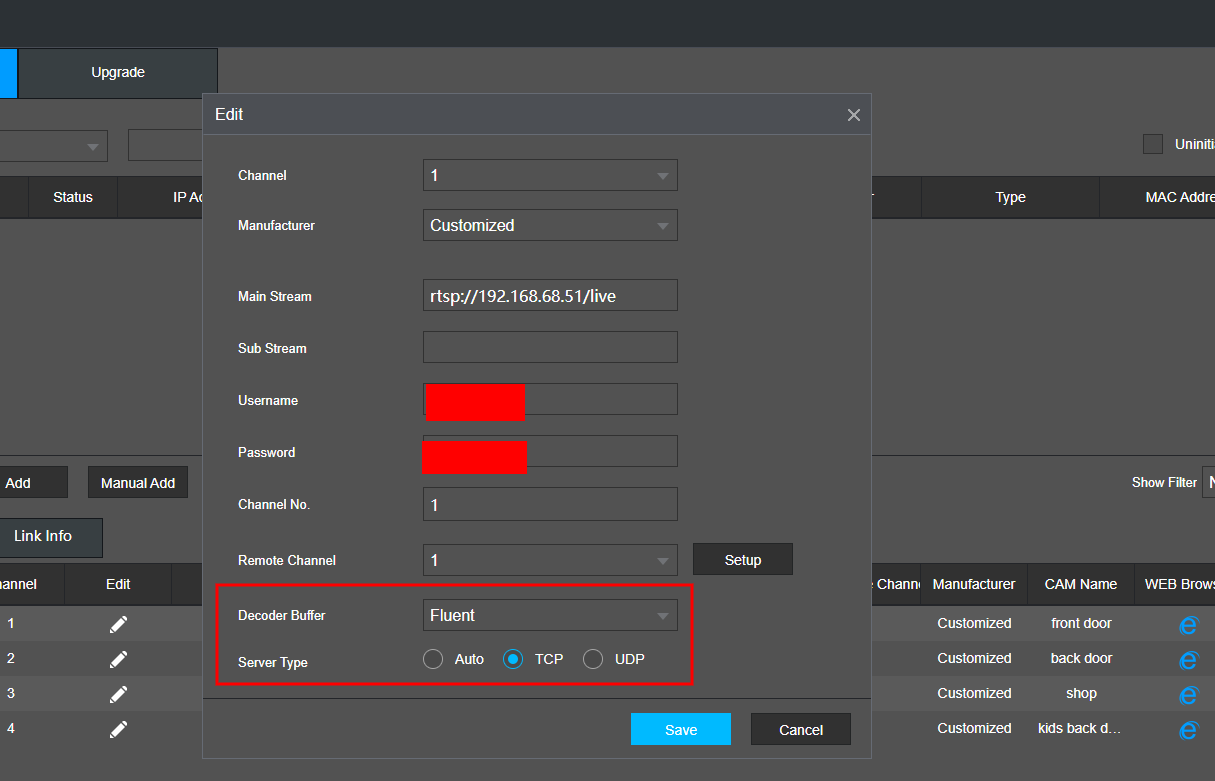
Task: Select the 'back door' camera name
Action: [x=1081, y=658]
